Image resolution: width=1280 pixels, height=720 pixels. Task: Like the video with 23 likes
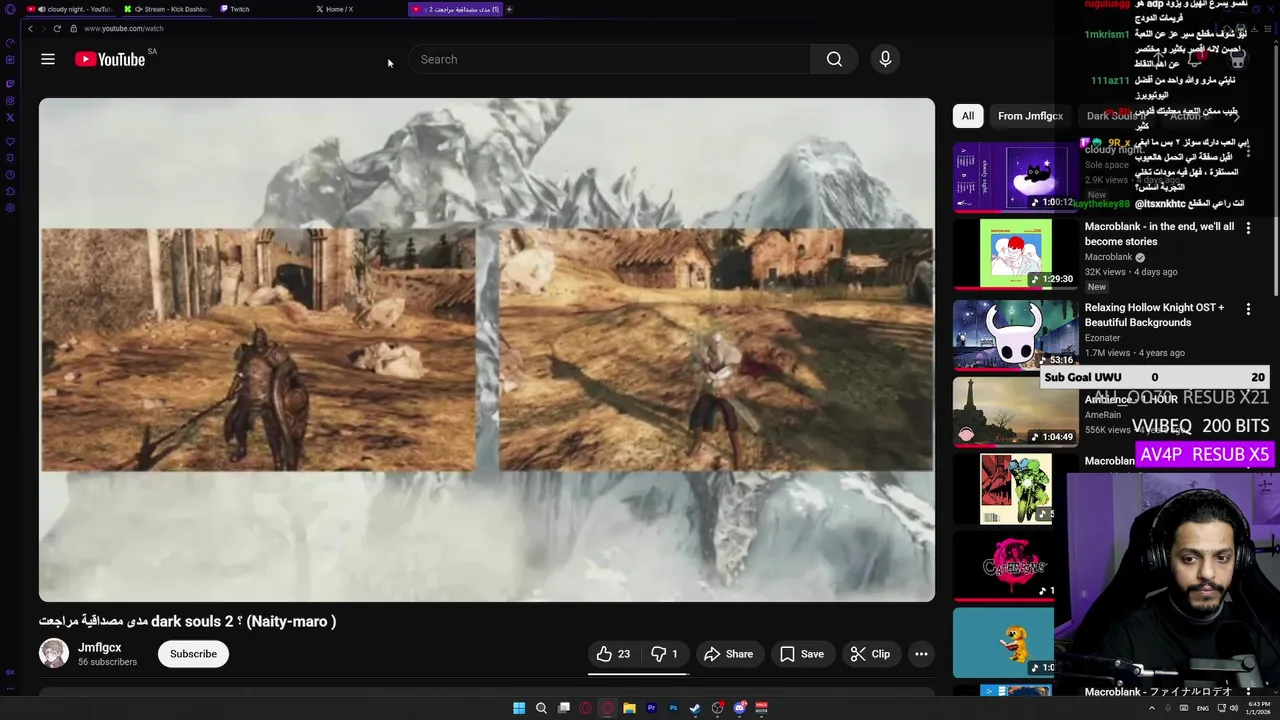click(613, 654)
